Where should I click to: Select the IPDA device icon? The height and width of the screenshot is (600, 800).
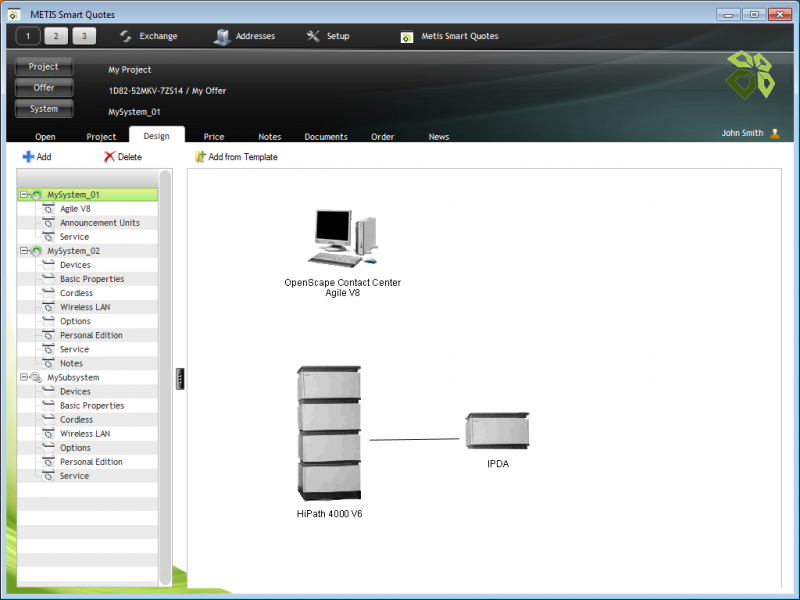(497, 432)
